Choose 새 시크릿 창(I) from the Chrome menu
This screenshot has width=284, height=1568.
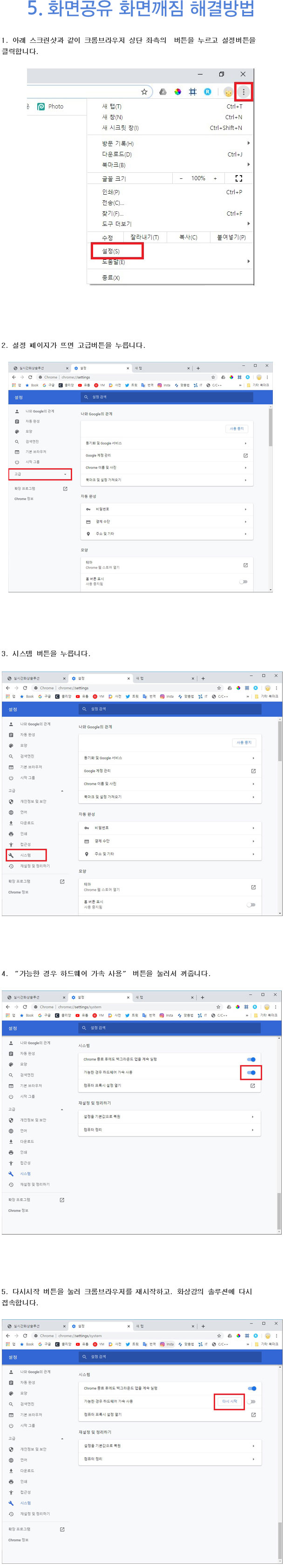(x=121, y=128)
